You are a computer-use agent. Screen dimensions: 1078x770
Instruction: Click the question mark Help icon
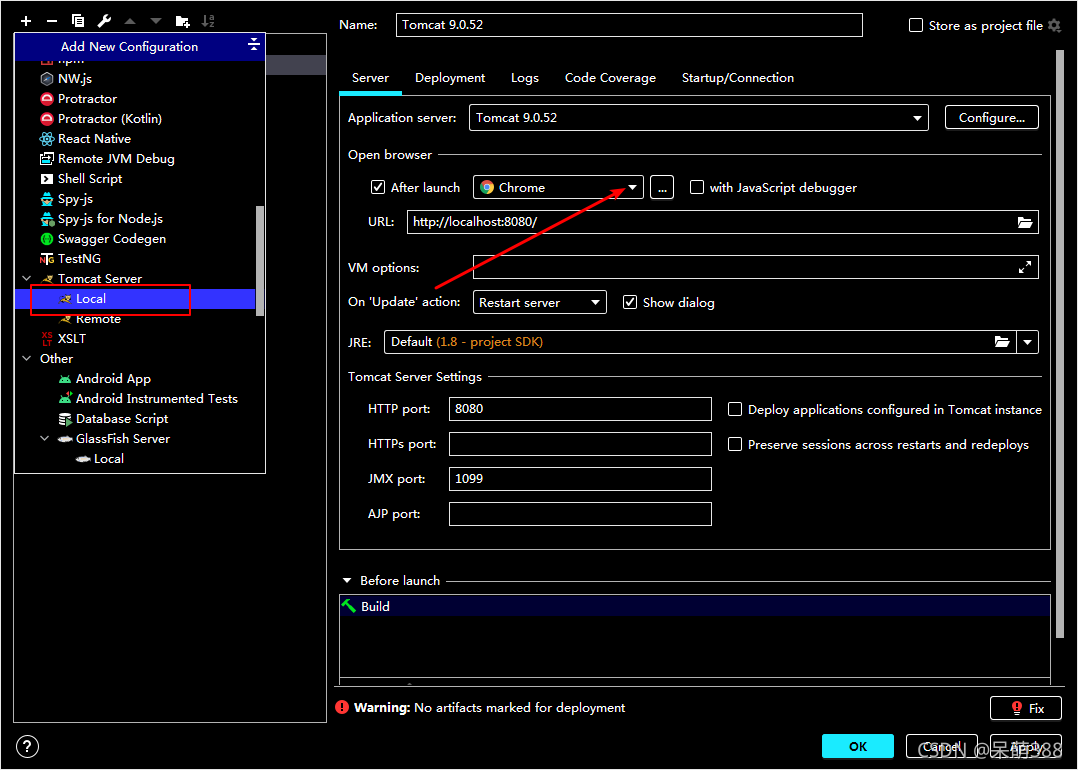tap(28, 746)
